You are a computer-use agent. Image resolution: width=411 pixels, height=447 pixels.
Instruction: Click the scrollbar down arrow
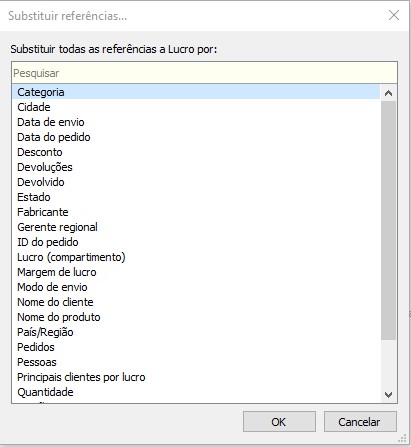[388, 395]
